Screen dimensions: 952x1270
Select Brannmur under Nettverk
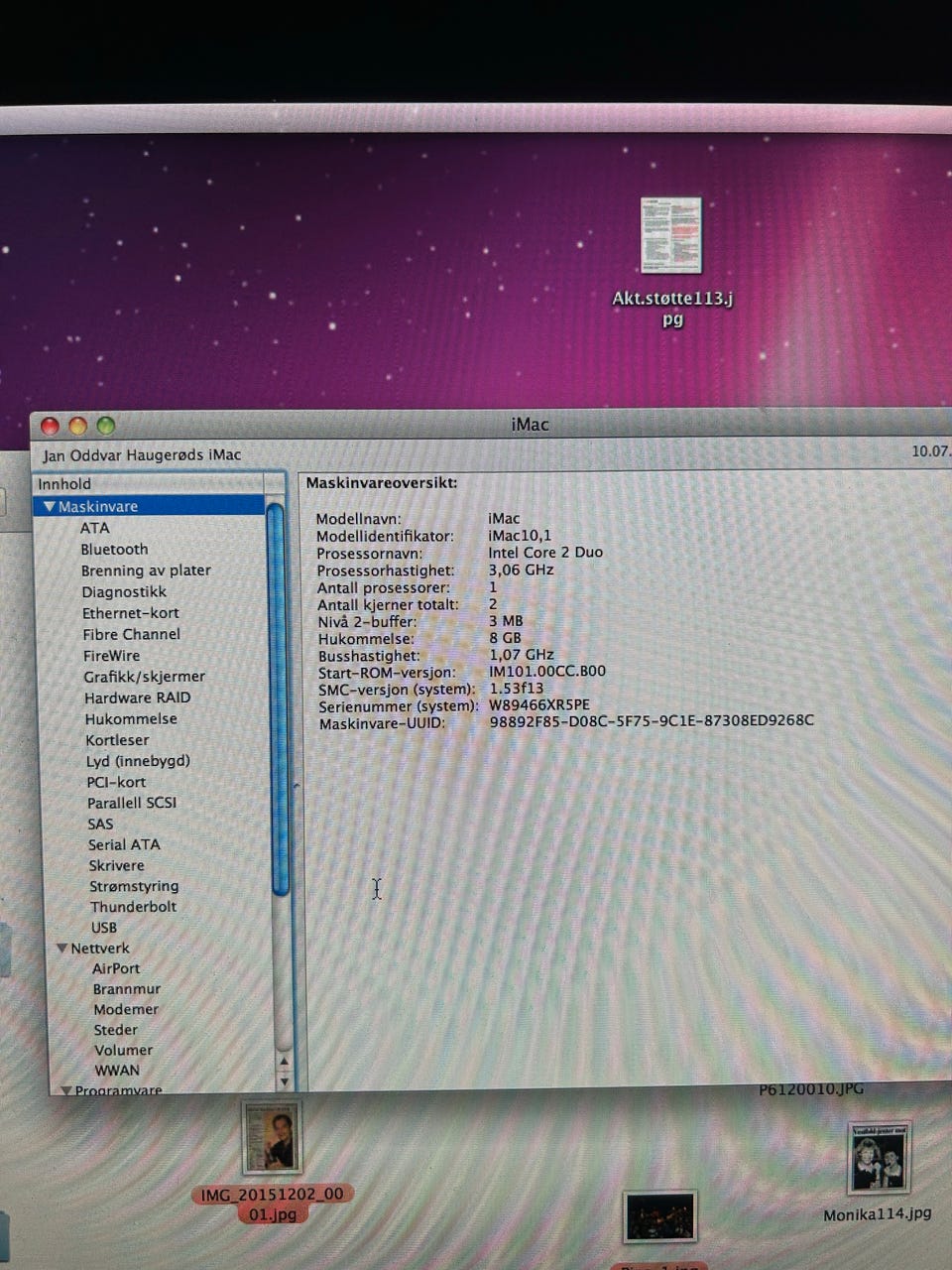coord(127,989)
